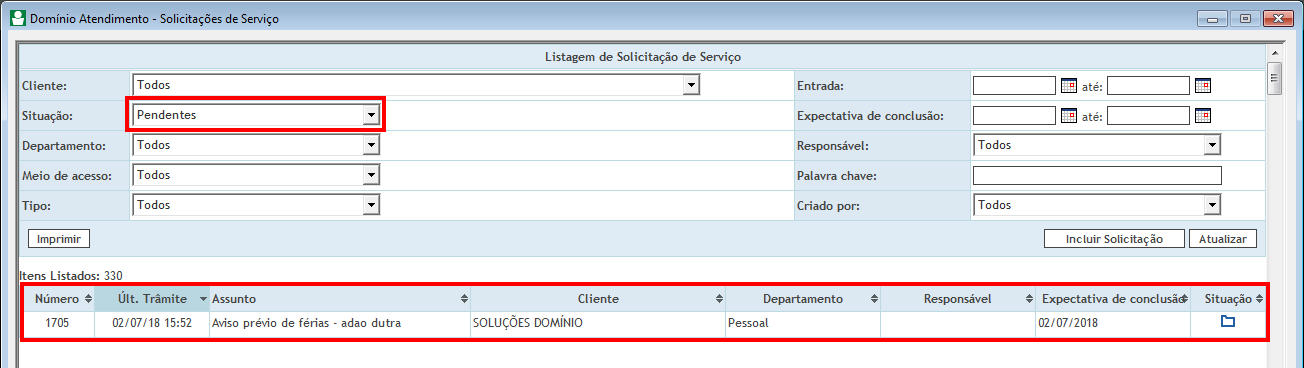Close the Domínio Atendimento window
This screenshot has width=1304, height=368.
pyautogui.click(x=1277, y=18)
